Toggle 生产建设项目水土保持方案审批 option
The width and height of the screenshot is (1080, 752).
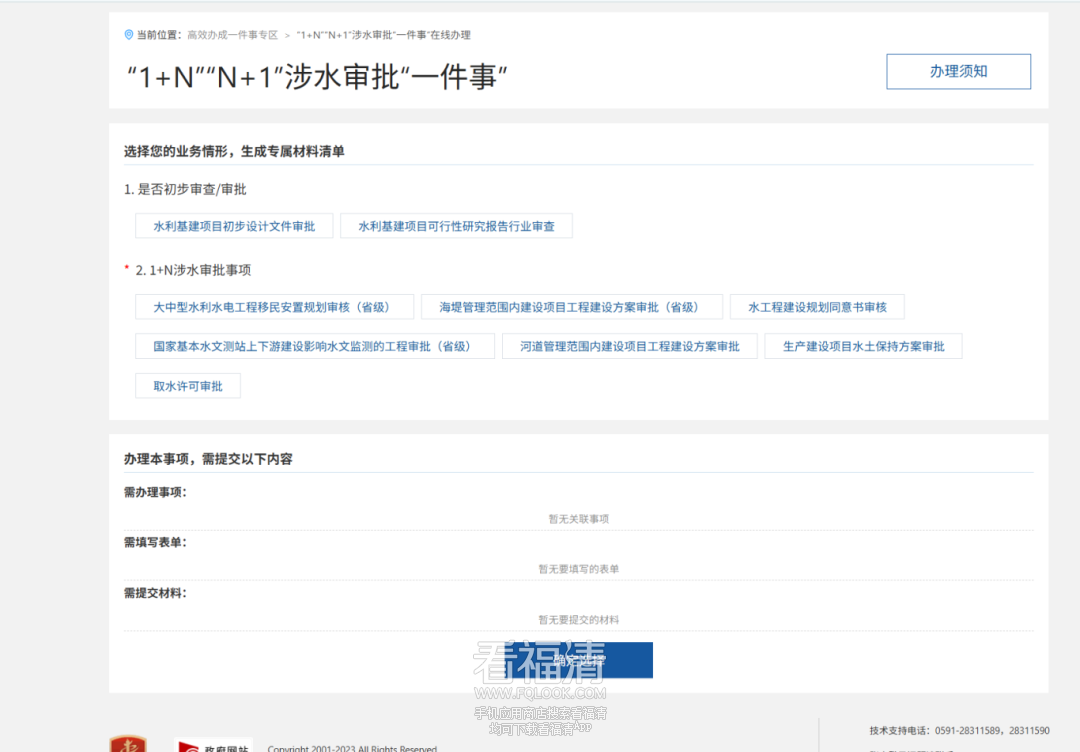[x=862, y=345]
